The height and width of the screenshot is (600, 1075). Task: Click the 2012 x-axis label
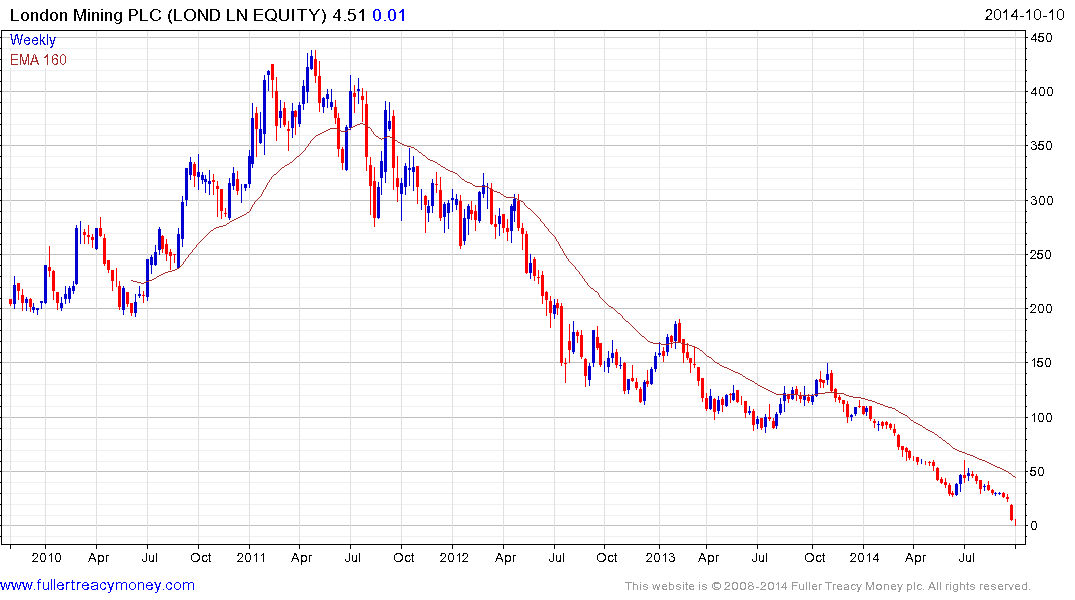pos(454,557)
